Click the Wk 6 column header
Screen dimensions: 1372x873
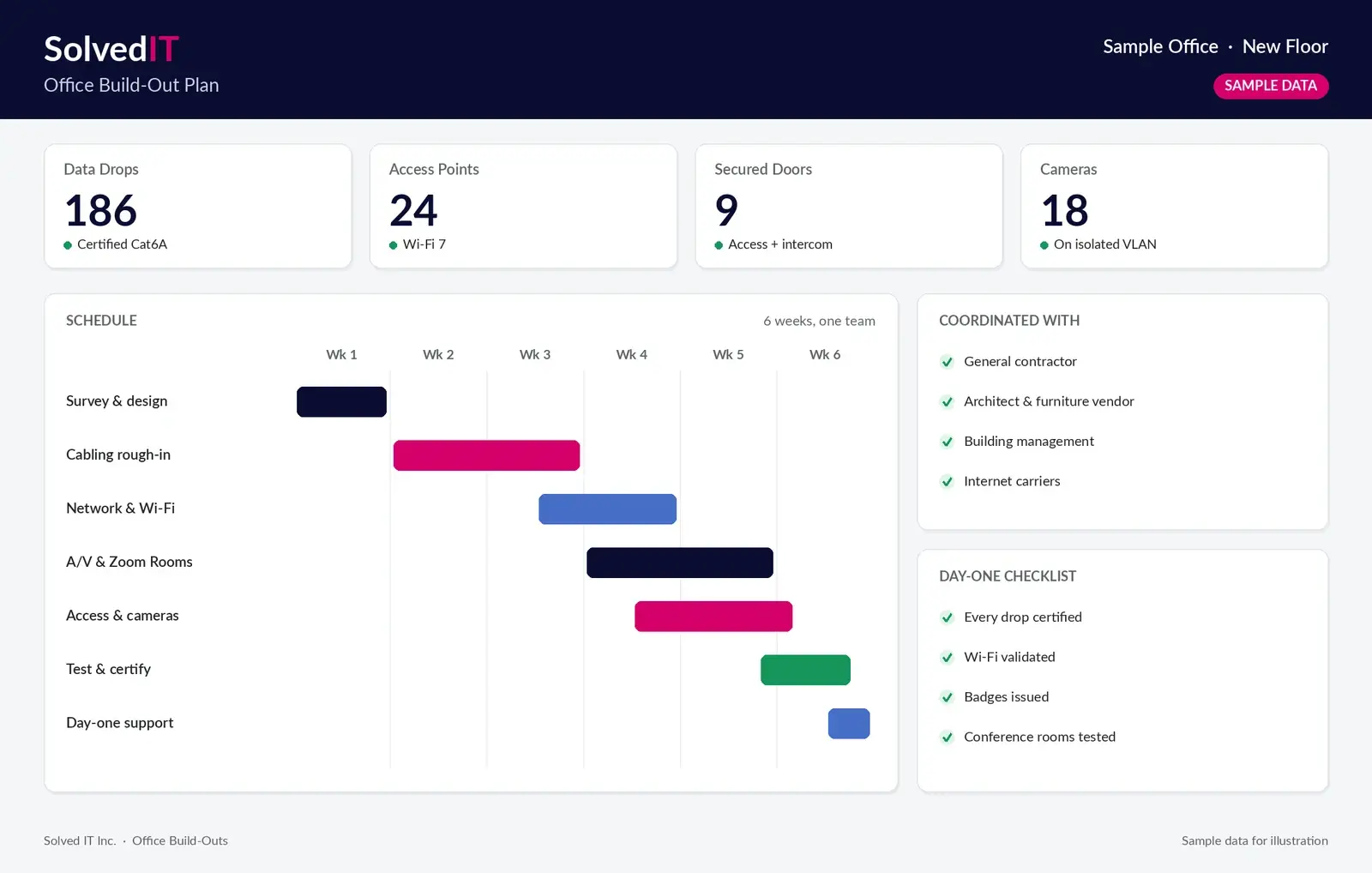coord(825,354)
